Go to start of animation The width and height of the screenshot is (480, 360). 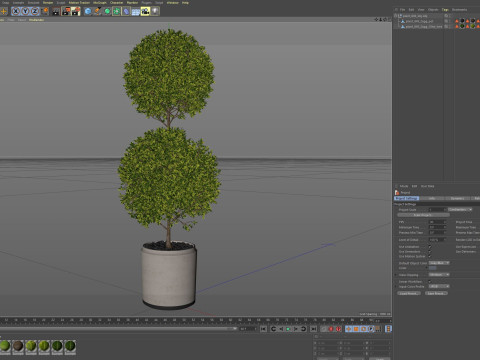click(x=263, y=329)
